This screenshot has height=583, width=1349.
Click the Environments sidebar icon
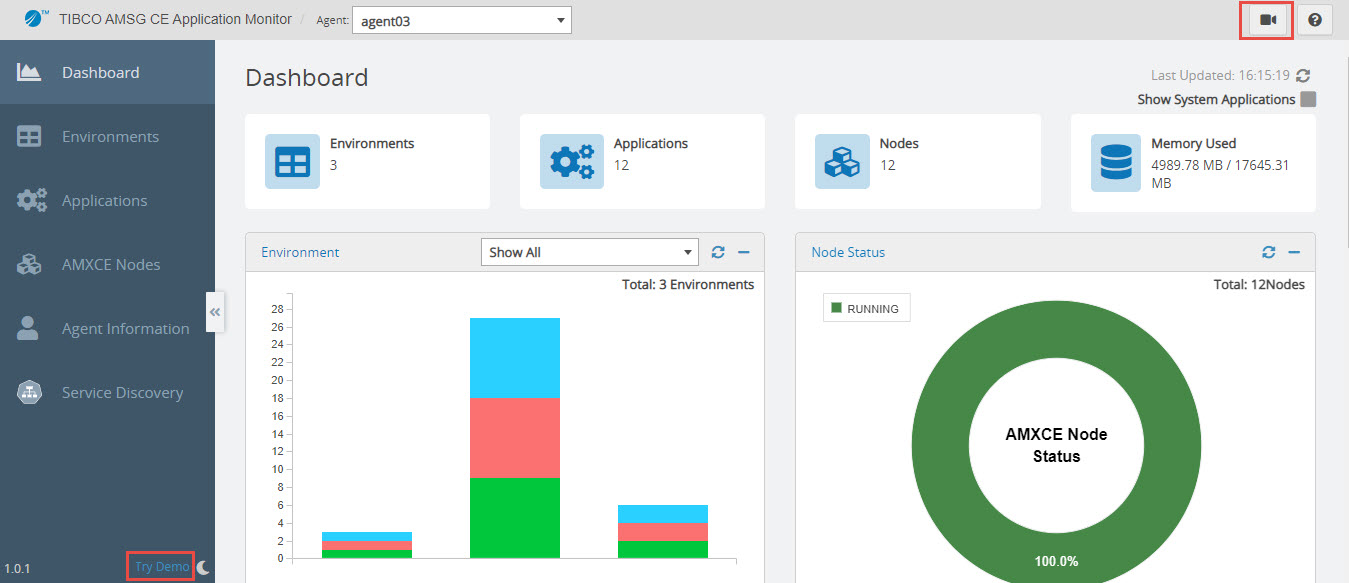pos(29,136)
